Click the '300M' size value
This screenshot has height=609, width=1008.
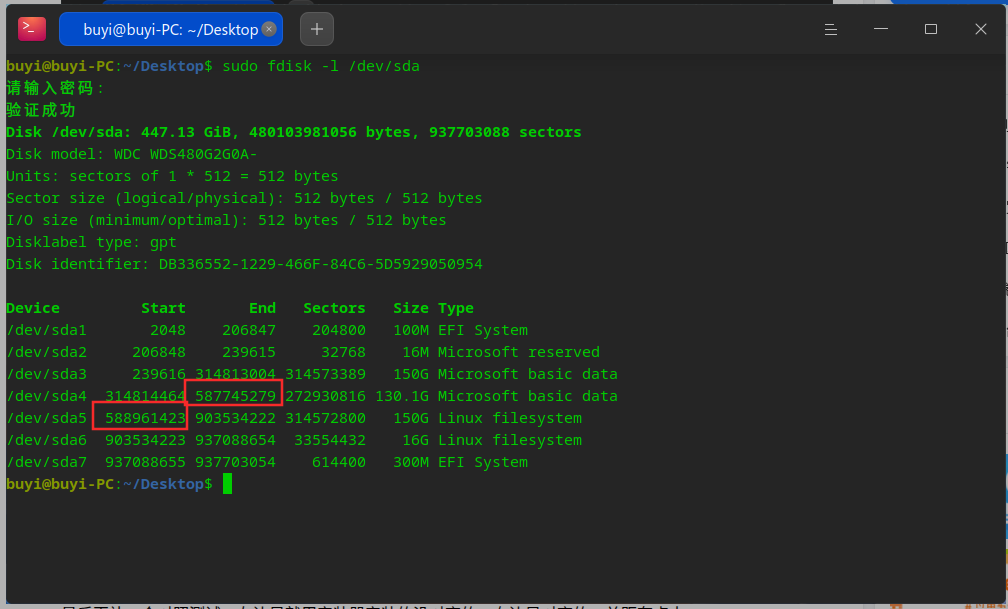click(x=411, y=462)
